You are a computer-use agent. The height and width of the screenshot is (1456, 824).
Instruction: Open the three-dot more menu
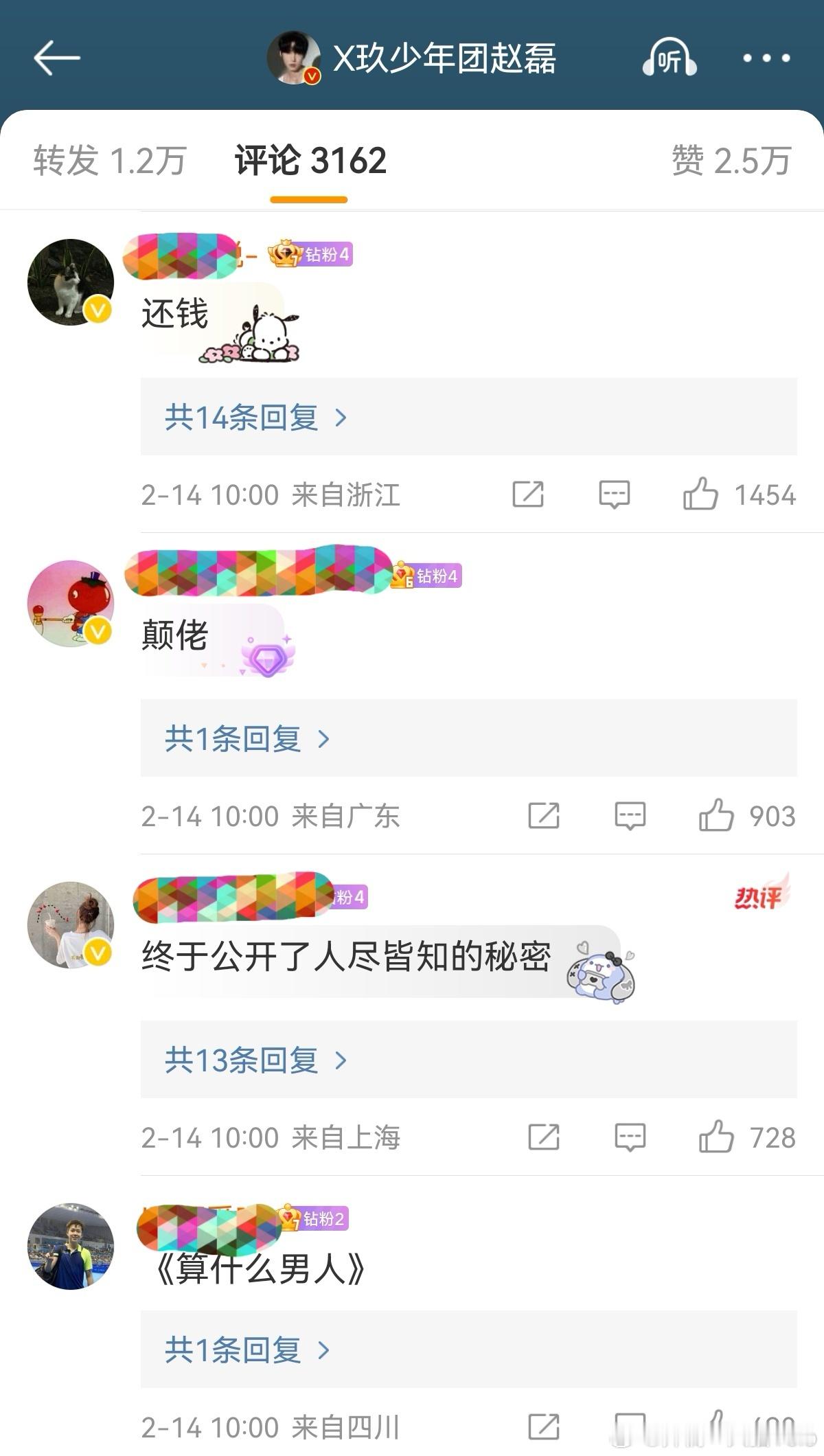[766, 58]
